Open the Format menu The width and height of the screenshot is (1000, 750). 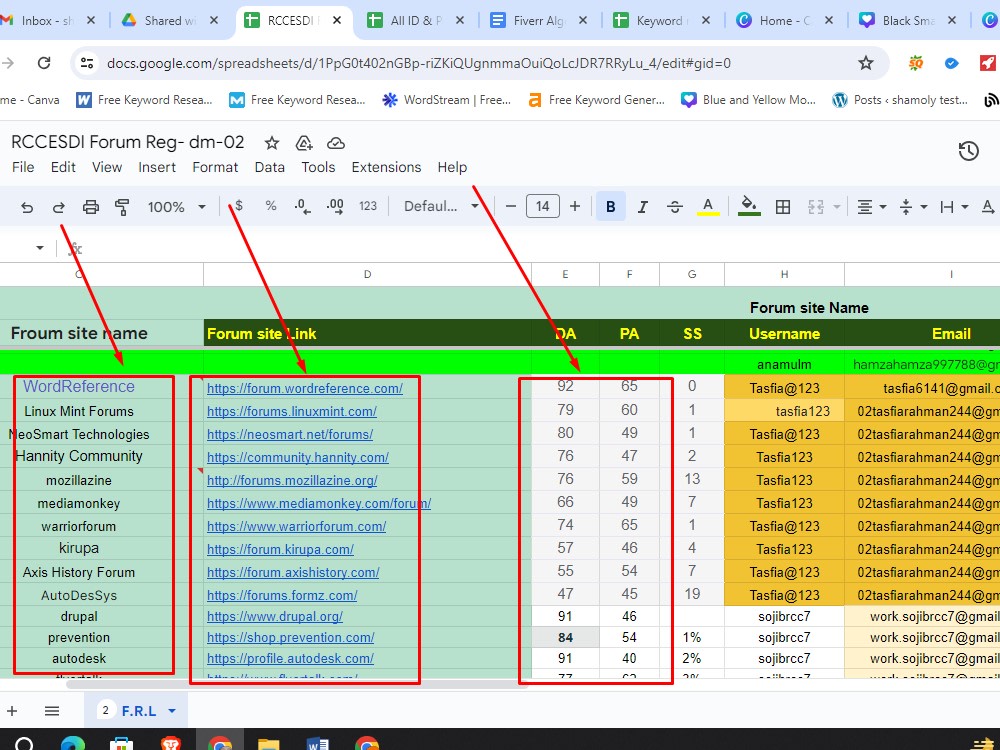tap(215, 167)
